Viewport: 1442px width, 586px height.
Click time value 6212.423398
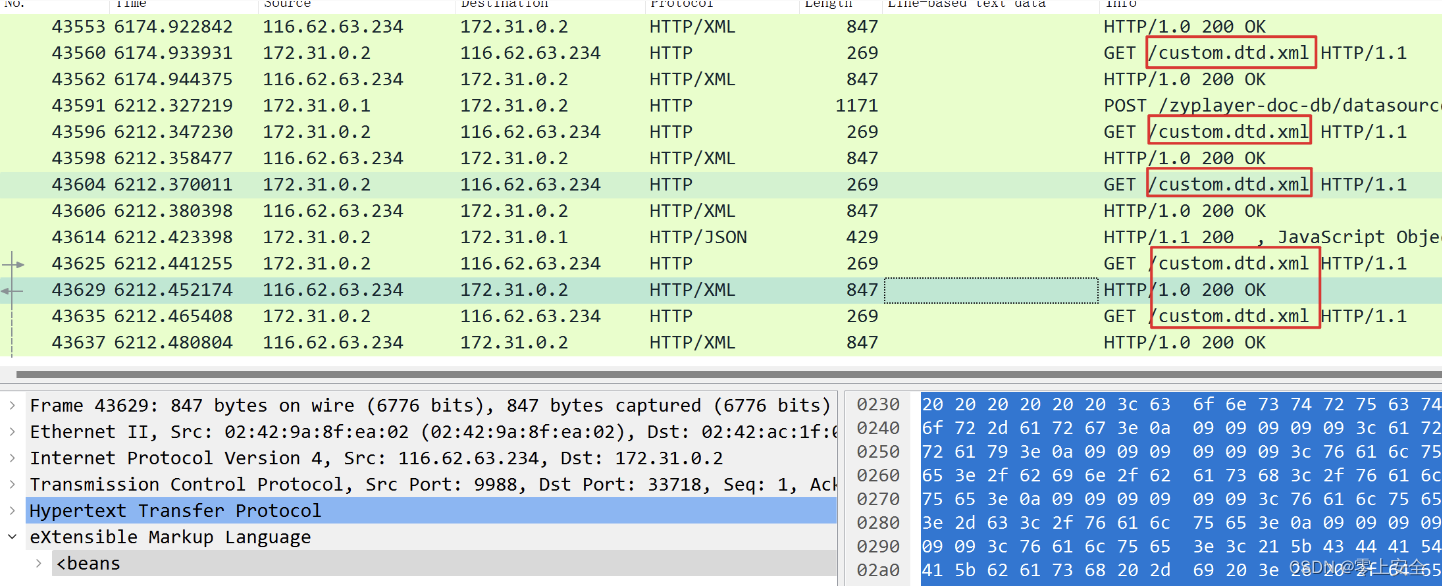click(x=173, y=237)
